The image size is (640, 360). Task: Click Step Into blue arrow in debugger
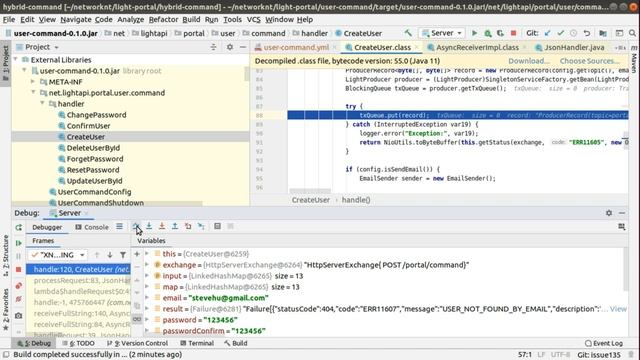(149, 226)
